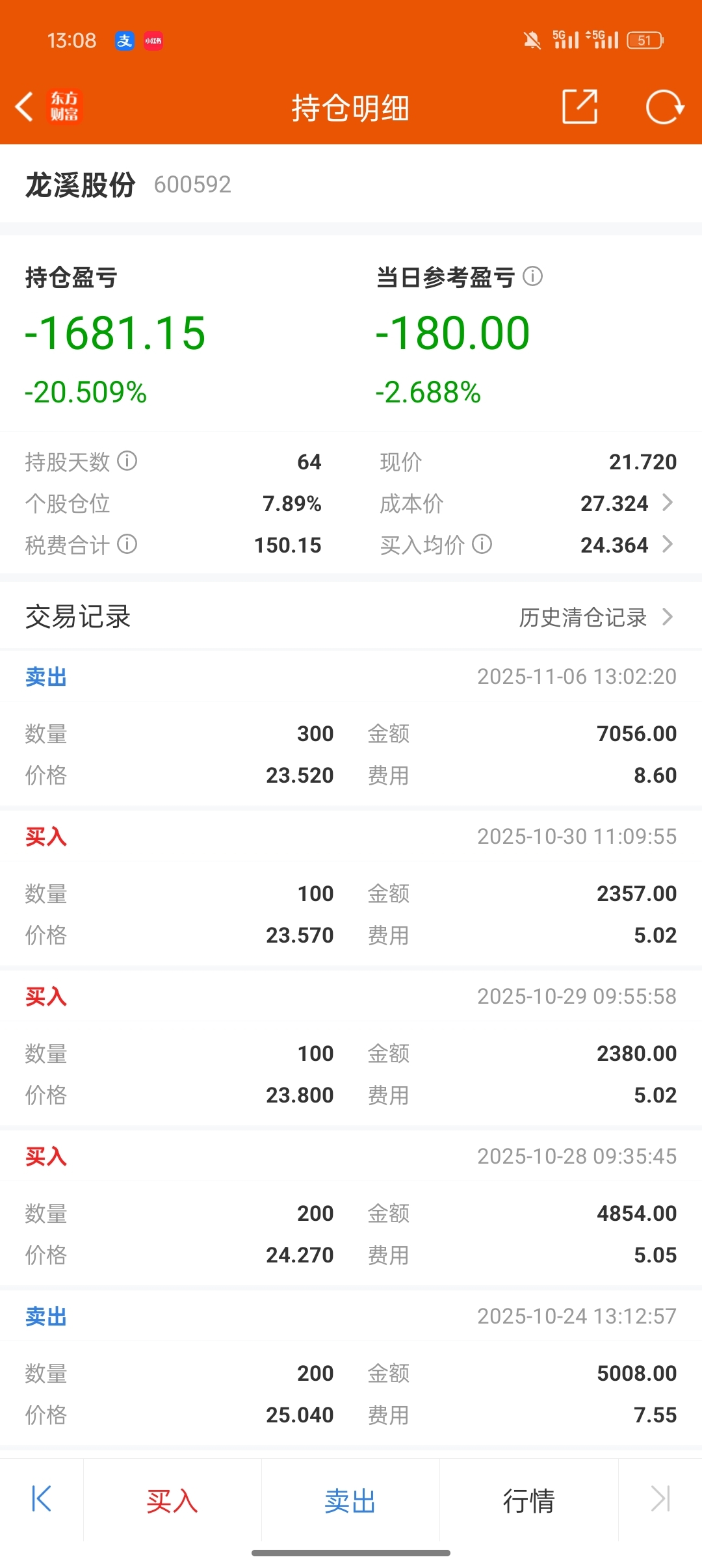The image size is (702, 1568).
Task: Tap info icon next to 税费合计
Action: pyautogui.click(x=127, y=544)
